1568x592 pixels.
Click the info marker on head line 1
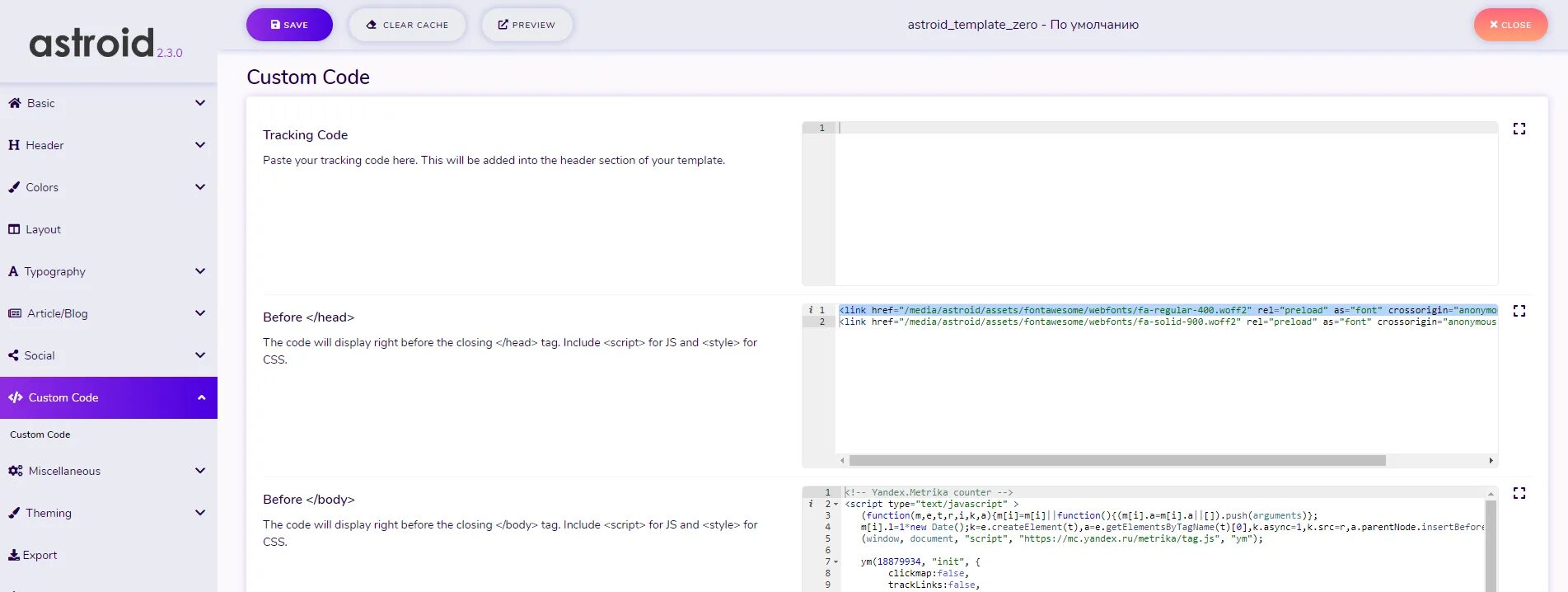[811, 310]
